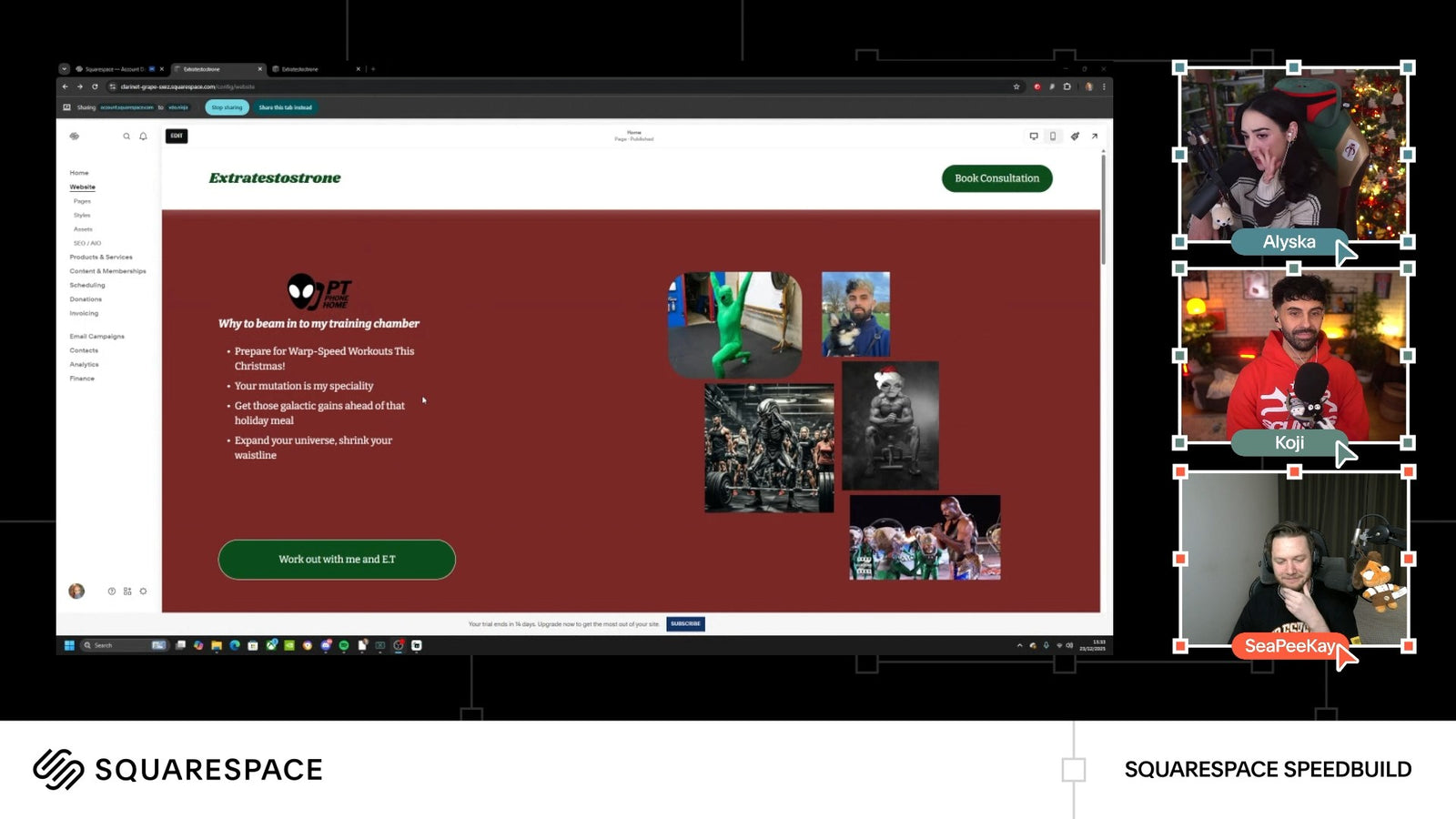
Task: Click the address bar URL
Action: (x=187, y=86)
